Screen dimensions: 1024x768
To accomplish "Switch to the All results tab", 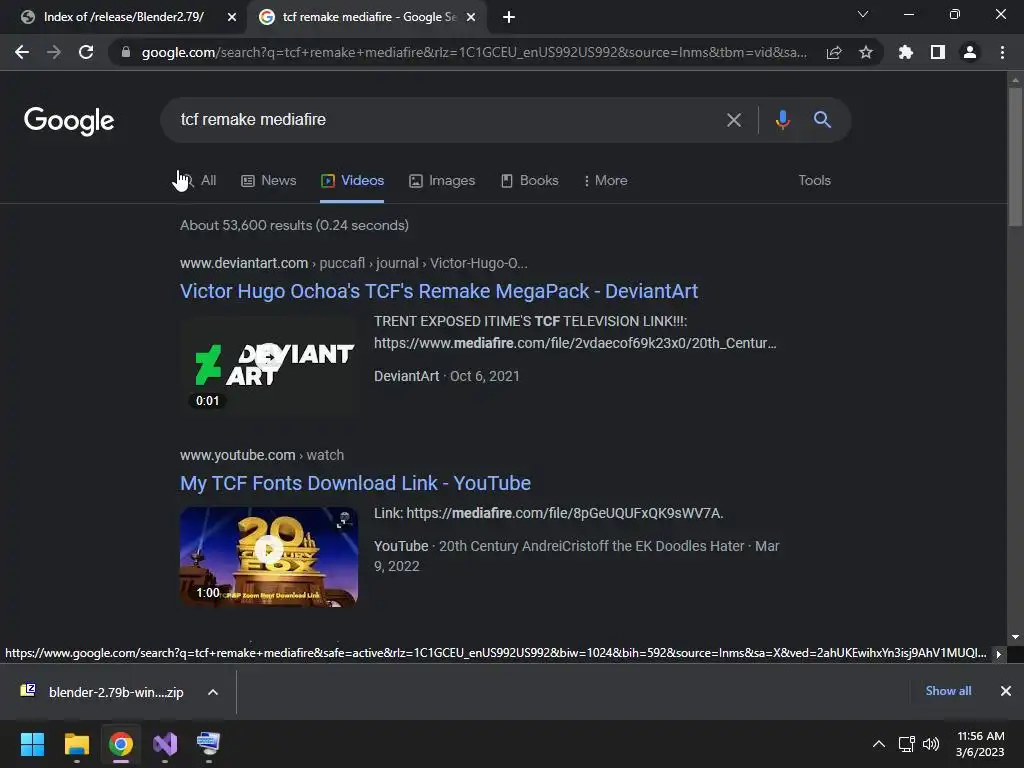I will [x=198, y=181].
